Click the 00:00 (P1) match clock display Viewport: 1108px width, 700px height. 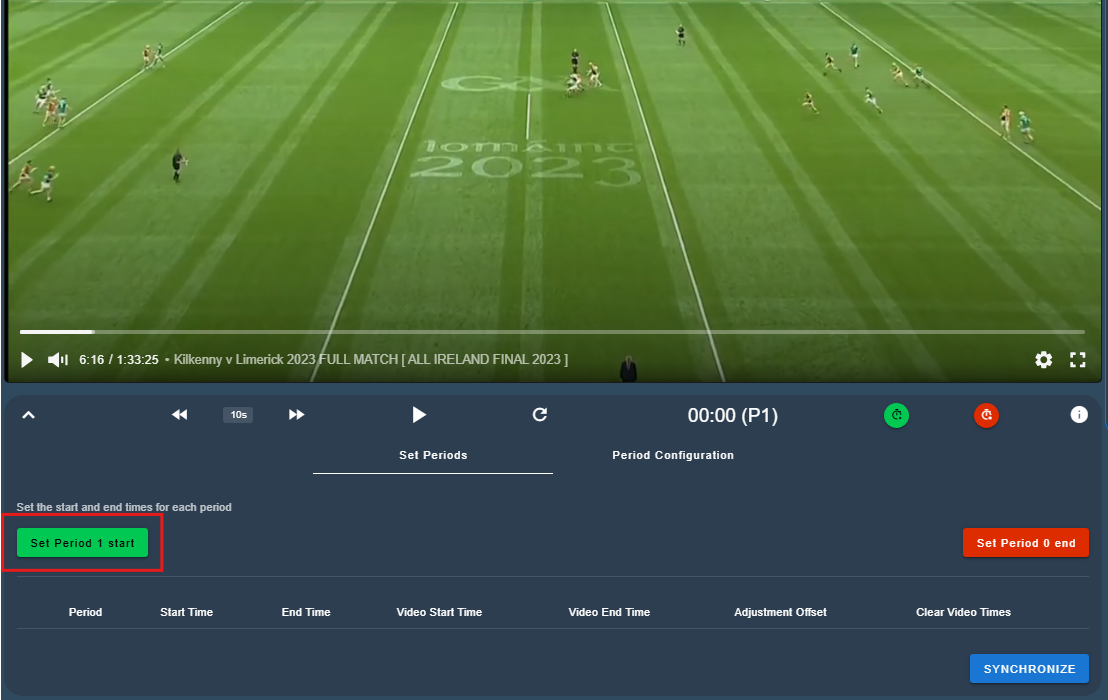733,415
